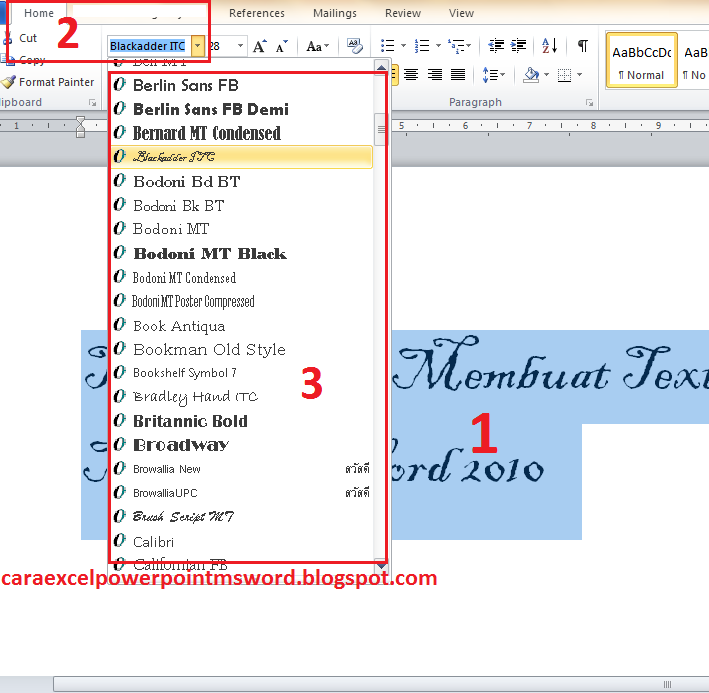
Task: Open the References tab
Action: point(257,13)
